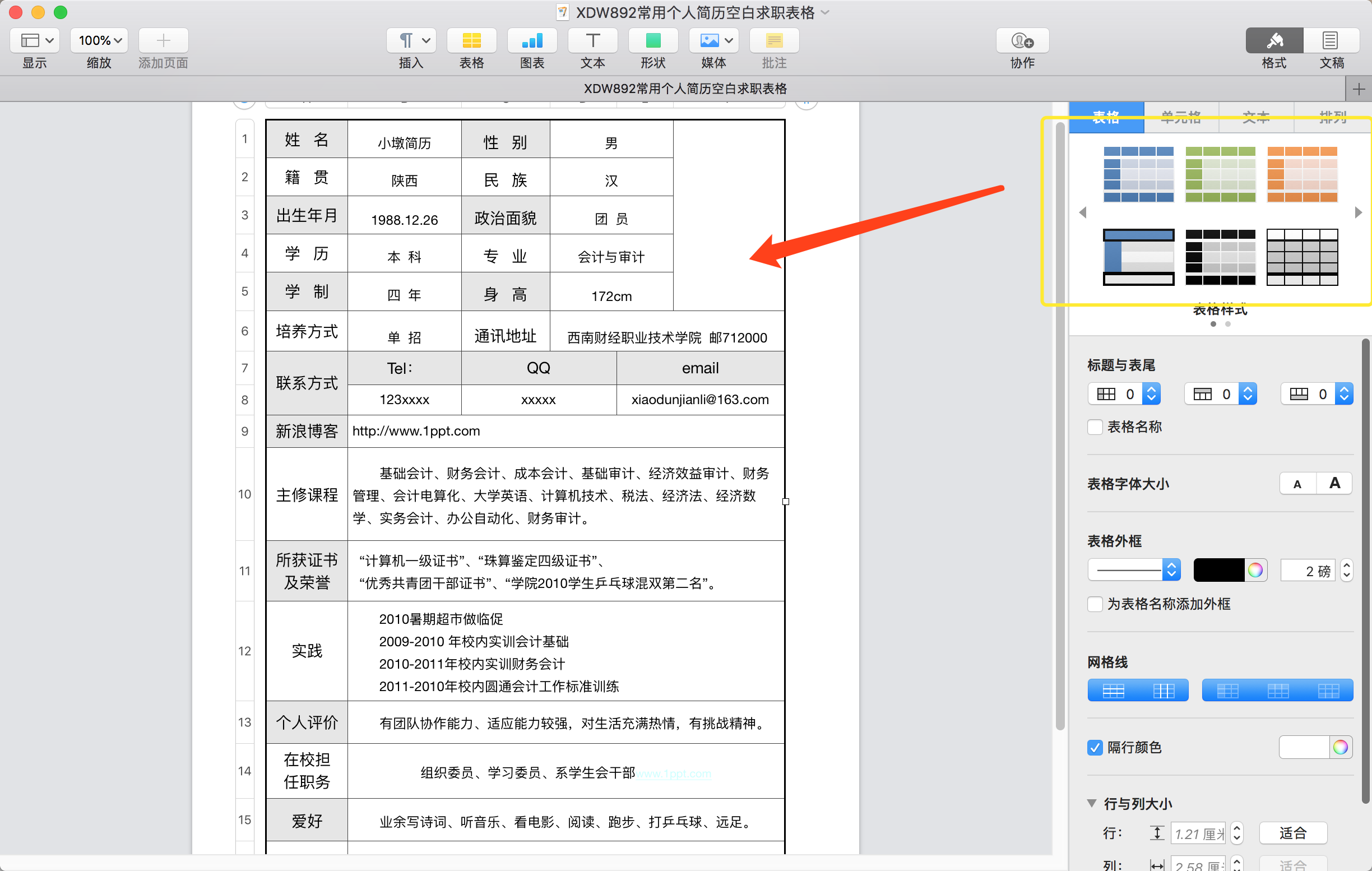Click the table's right edge resize handle
1372x871 pixels.
(786, 501)
